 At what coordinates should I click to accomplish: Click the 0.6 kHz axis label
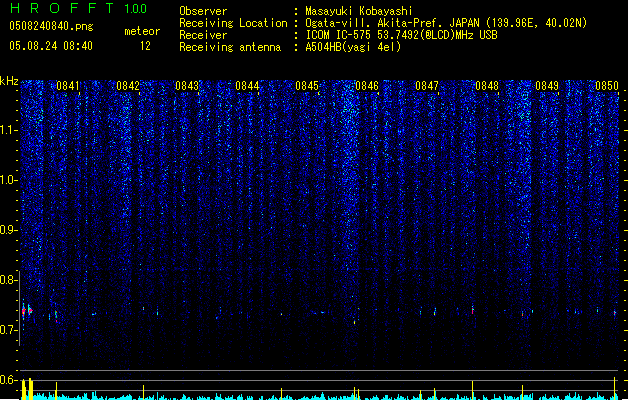click(x=8, y=380)
